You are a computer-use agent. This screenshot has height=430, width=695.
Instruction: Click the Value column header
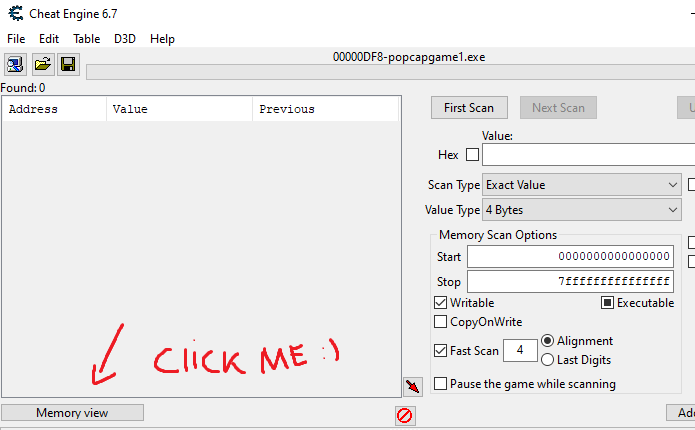(180, 109)
